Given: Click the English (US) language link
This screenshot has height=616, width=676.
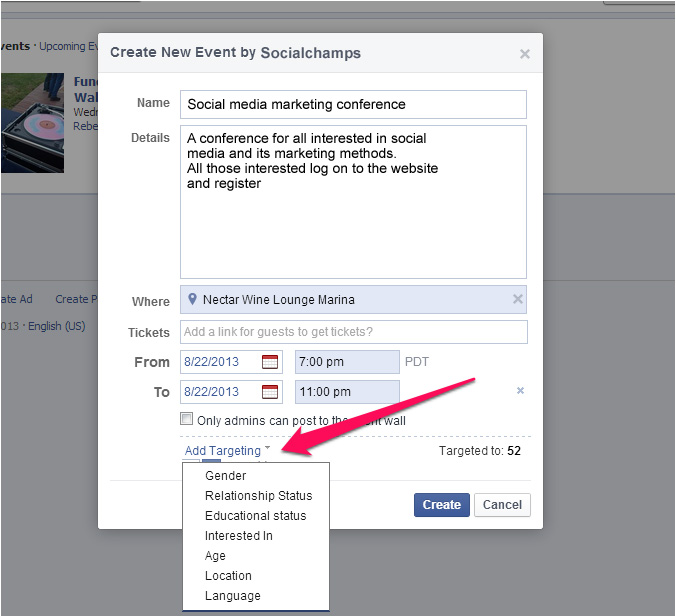Looking at the screenshot, I should (x=56, y=326).
